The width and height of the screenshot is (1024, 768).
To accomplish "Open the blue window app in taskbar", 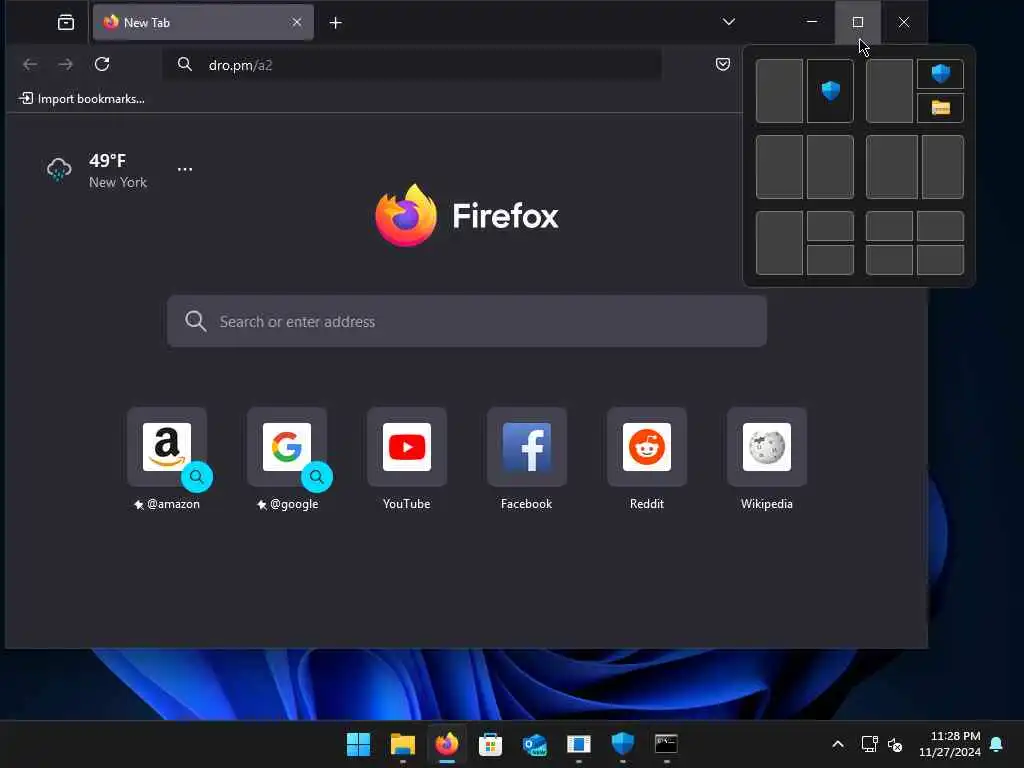I will (579, 744).
